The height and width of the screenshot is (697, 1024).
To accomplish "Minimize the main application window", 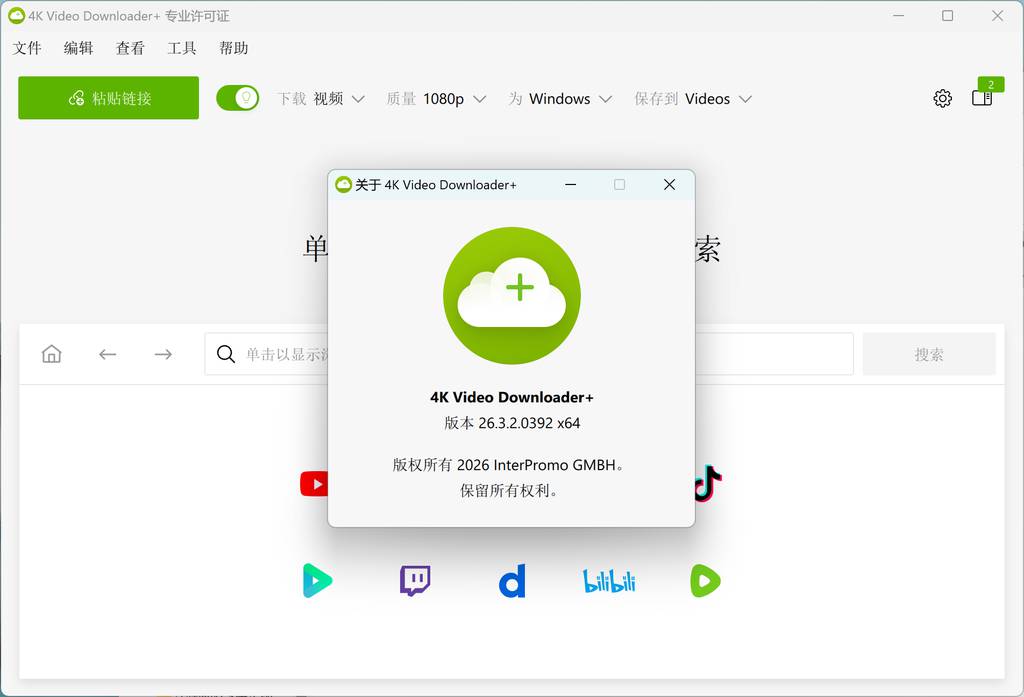I will pos(899,16).
